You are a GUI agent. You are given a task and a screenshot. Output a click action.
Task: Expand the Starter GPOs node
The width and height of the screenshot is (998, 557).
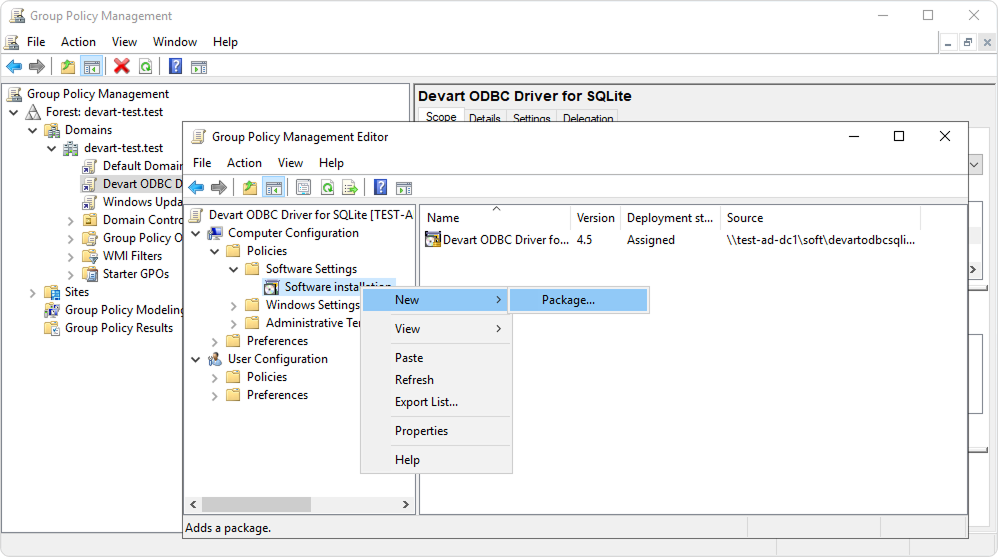pyautogui.click(x=71, y=274)
